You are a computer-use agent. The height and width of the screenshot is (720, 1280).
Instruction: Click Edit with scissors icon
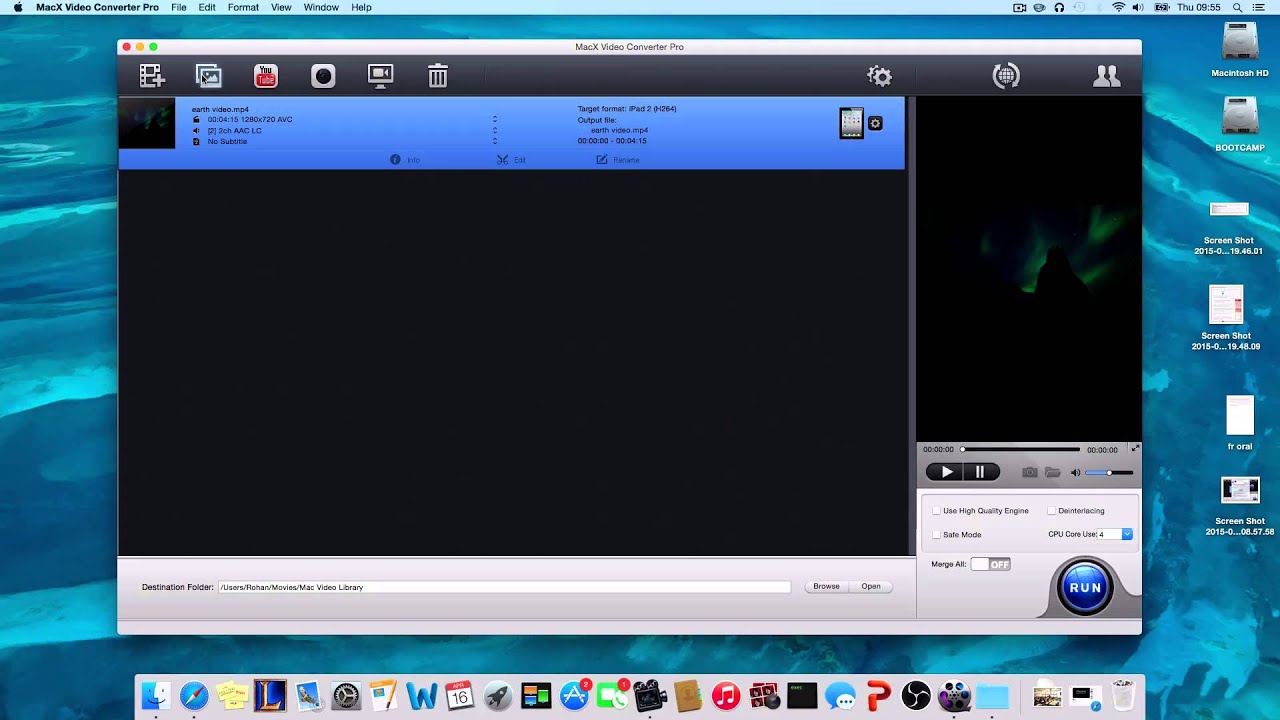(511, 160)
